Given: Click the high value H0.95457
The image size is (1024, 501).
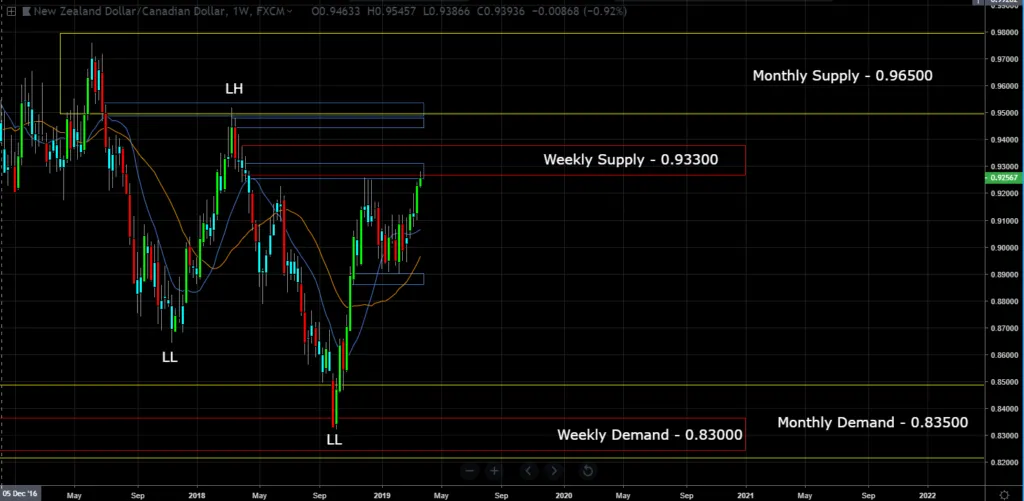Looking at the screenshot, I should pos(394,11).
